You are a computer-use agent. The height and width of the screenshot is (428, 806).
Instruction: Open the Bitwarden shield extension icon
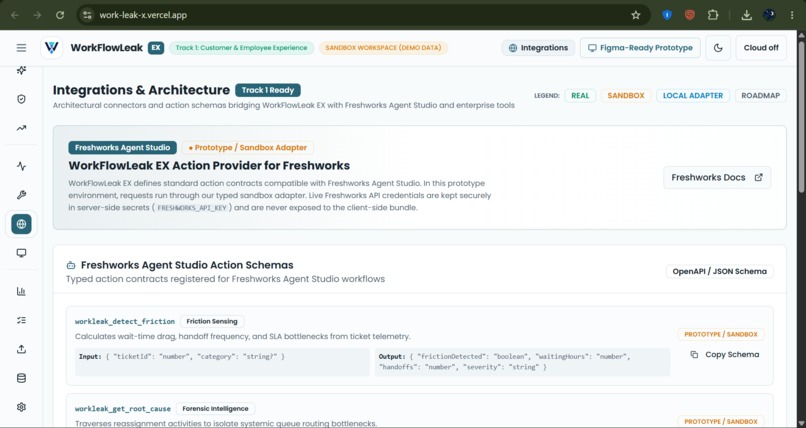click(667, 15)
